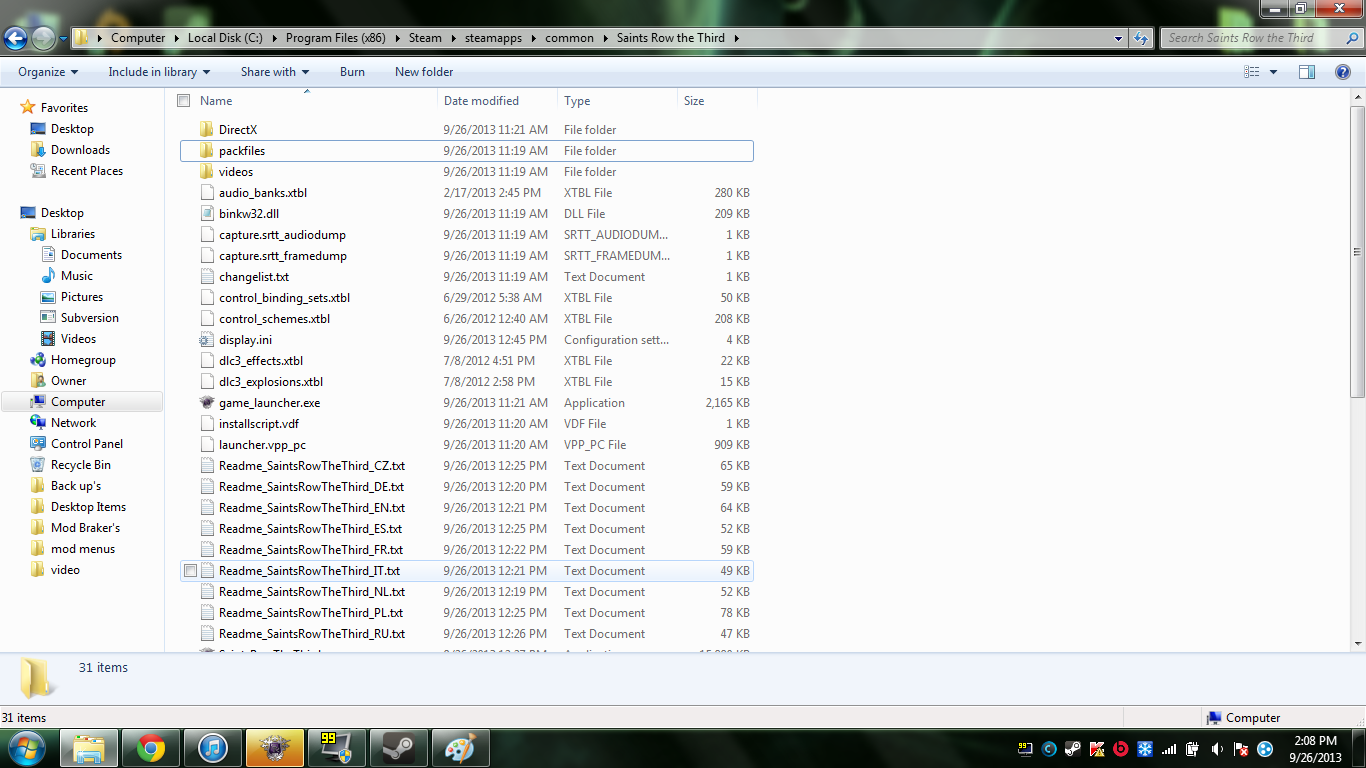Open Control Panel in navigation pane
This screenshot has height=768, width=1366.
[x=87, y=444]
